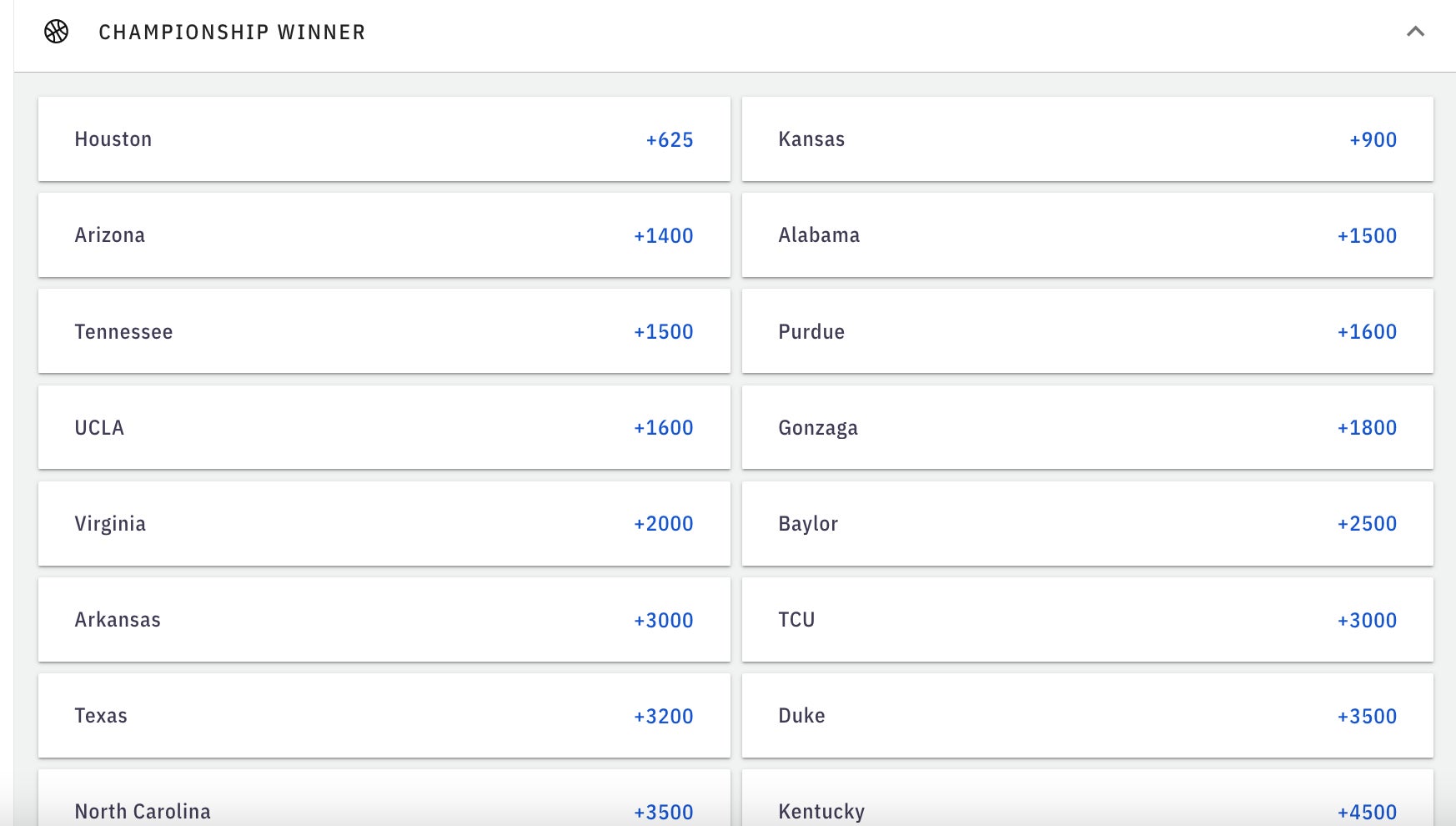This screenshot has height=826, width=1456.
Task: Bet on Texas at +3200
Action: coord(384,716)
